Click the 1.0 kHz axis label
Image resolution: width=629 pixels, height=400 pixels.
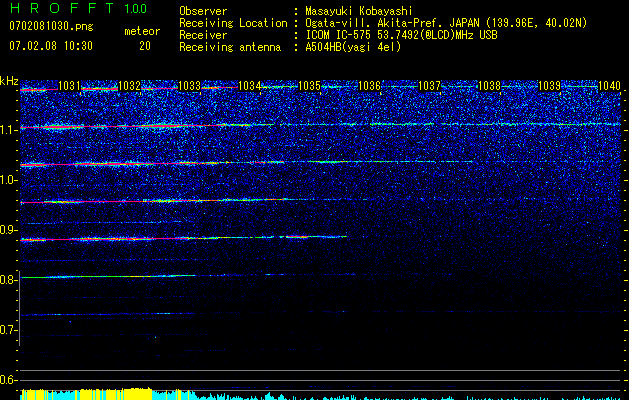8,180
